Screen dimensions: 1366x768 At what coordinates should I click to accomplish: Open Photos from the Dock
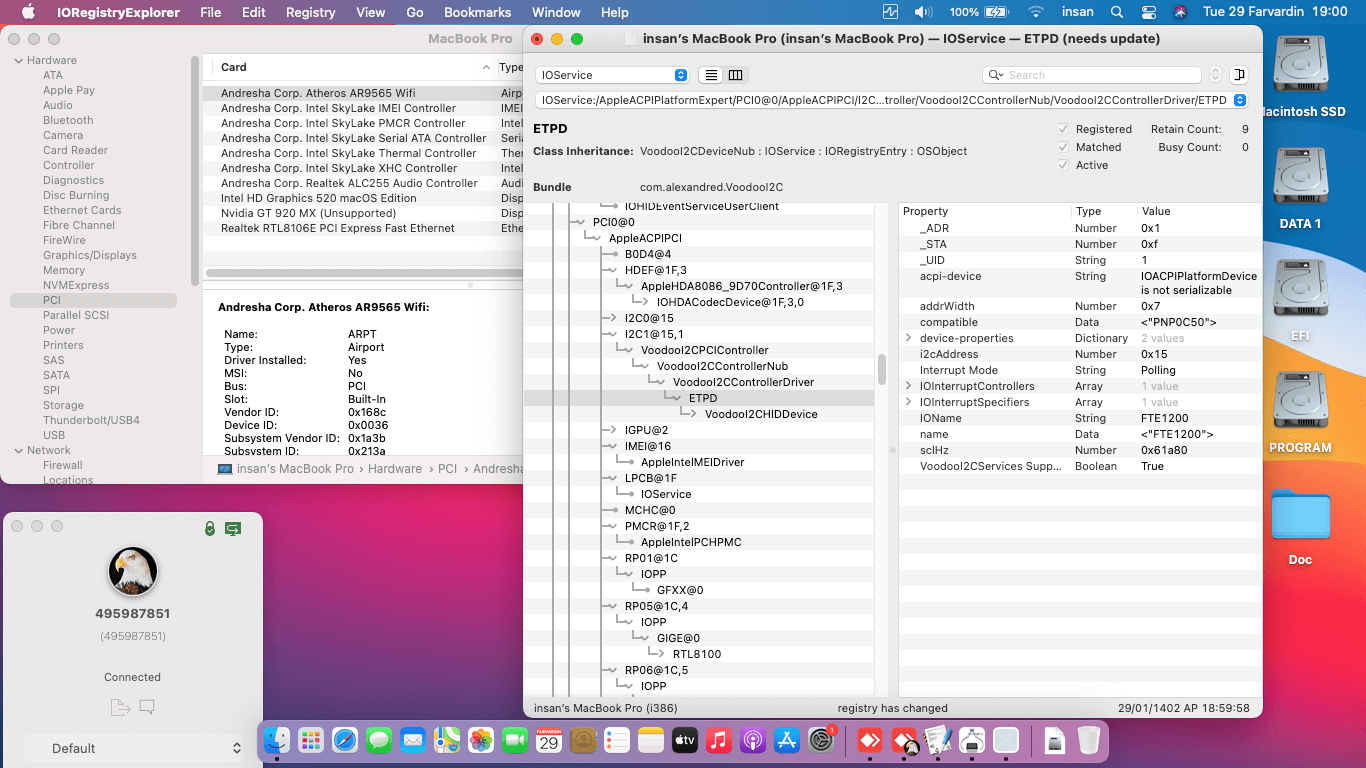(x=481, y=740)
